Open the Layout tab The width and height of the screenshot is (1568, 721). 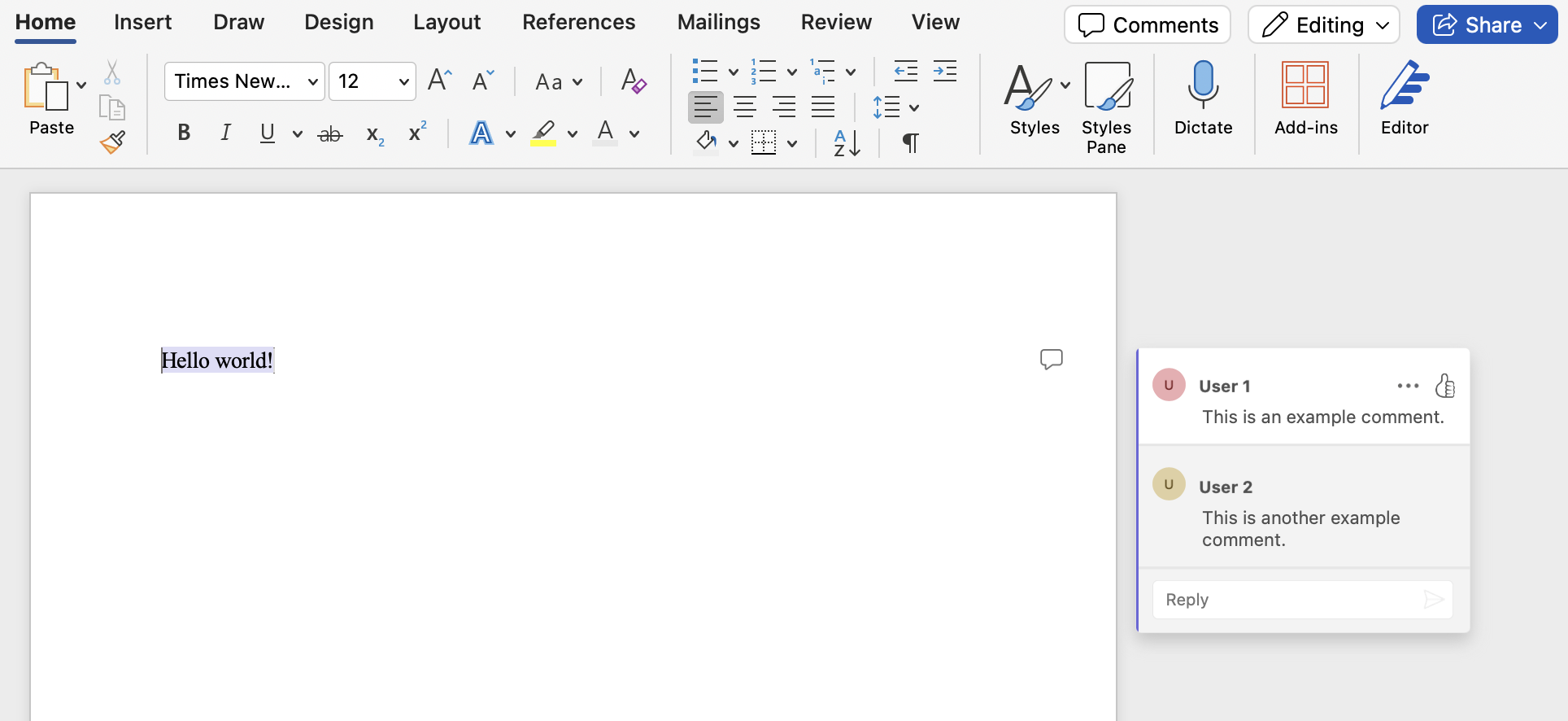pyautogui.click(x=446, y=22)
